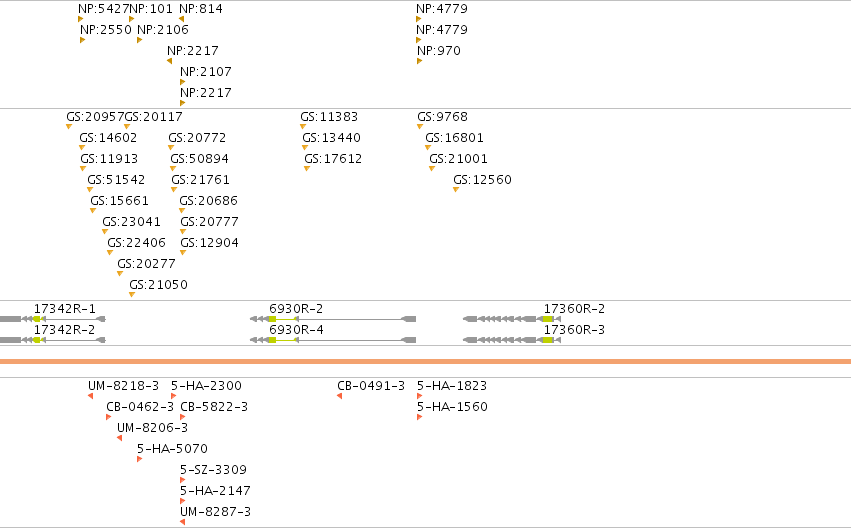Pick the triangle under GS:21761

pyautogui.click(x=174, y=190)
